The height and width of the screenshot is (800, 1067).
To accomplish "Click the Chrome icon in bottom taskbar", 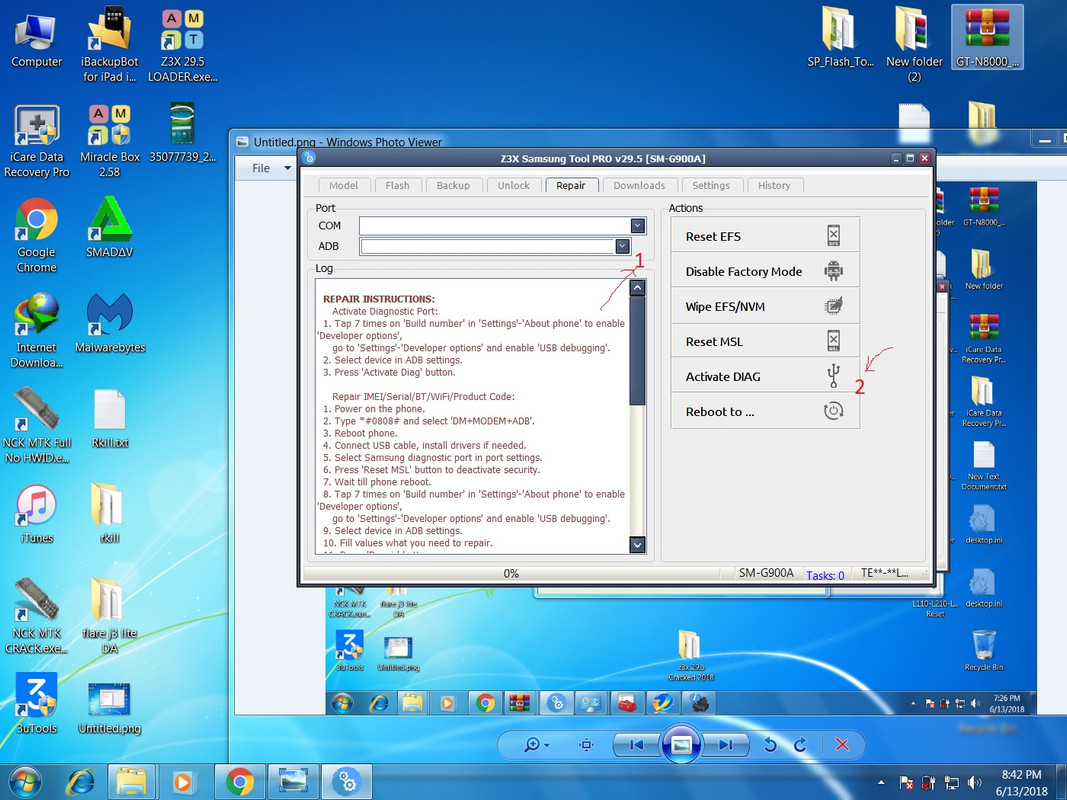I will 240,782.
